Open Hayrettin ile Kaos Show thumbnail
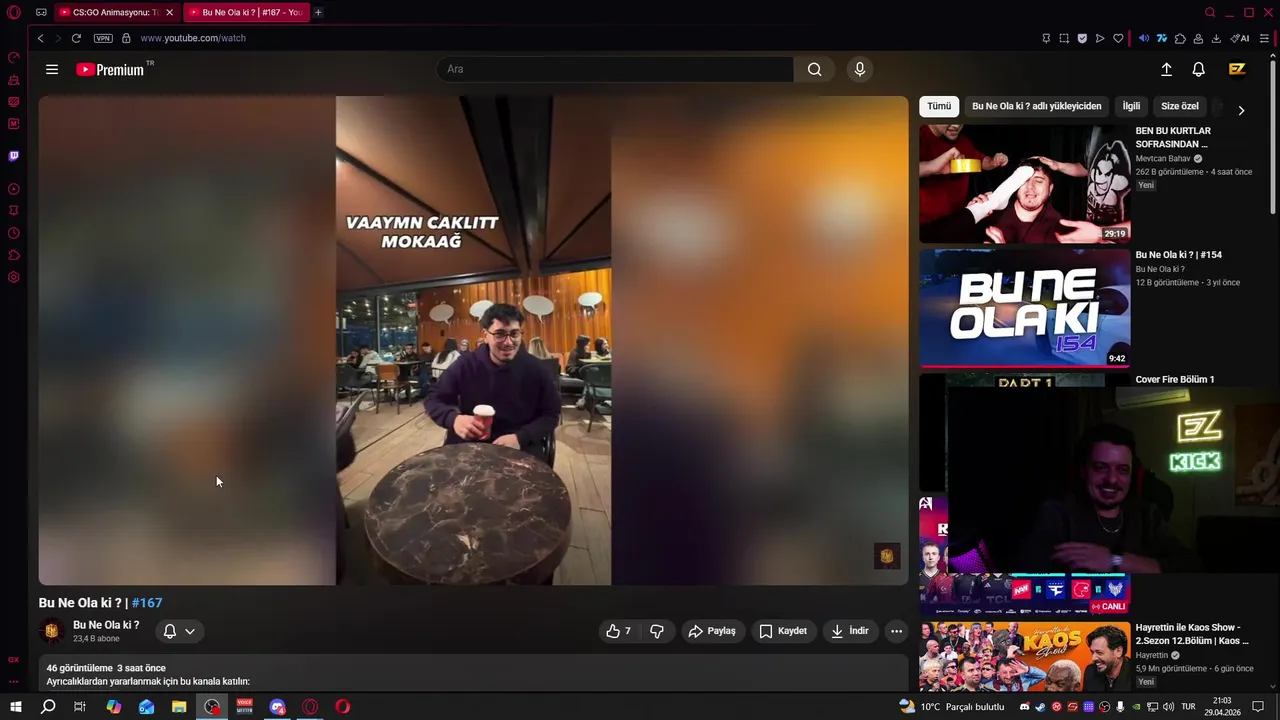Image resolution: width=1280 pixels, height=720 pixels. click(x=1025, y=657)
